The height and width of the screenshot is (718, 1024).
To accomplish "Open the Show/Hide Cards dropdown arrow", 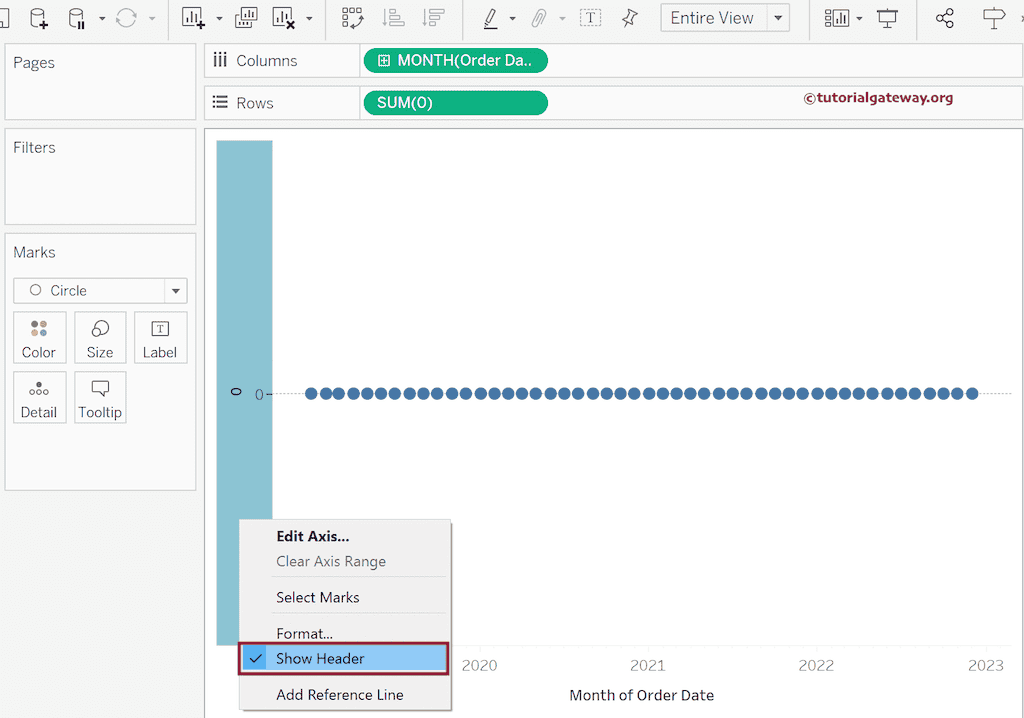I will click(x=859, y=18).
